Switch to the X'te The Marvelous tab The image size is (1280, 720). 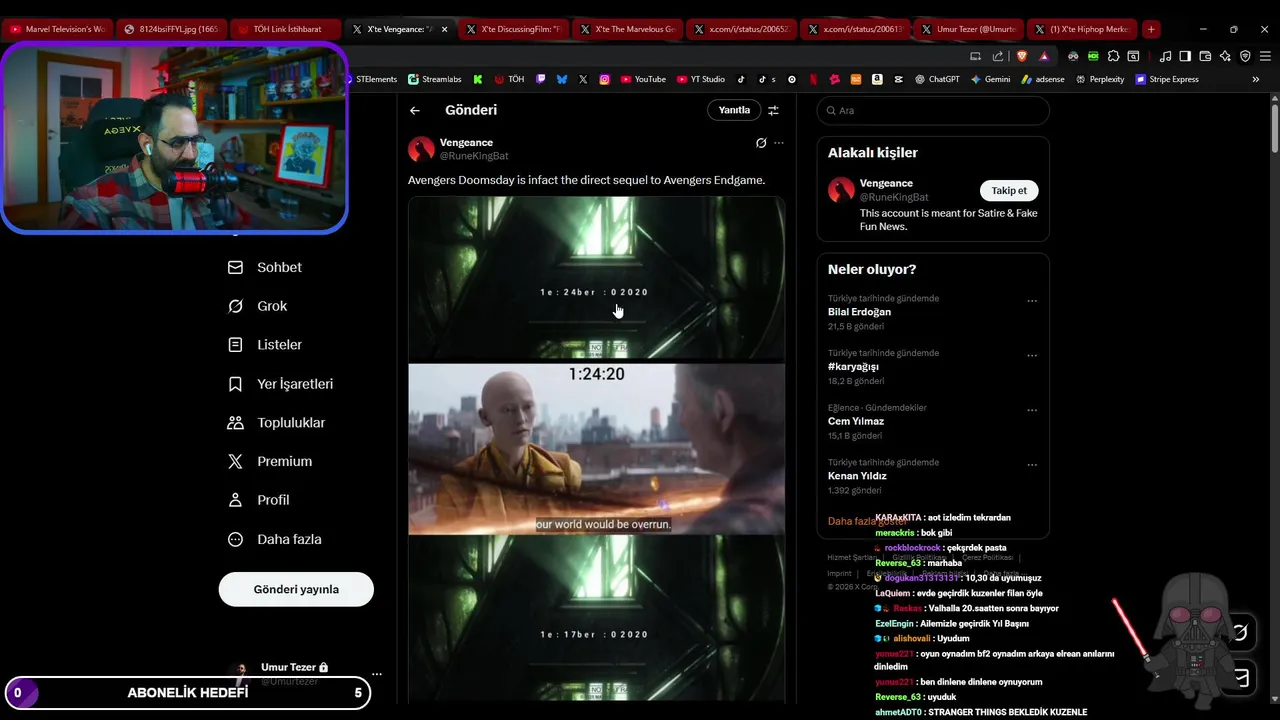coord(627,29)
